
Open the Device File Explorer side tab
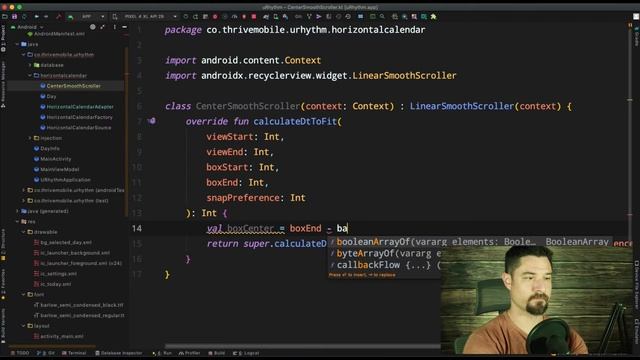[636, 284]
